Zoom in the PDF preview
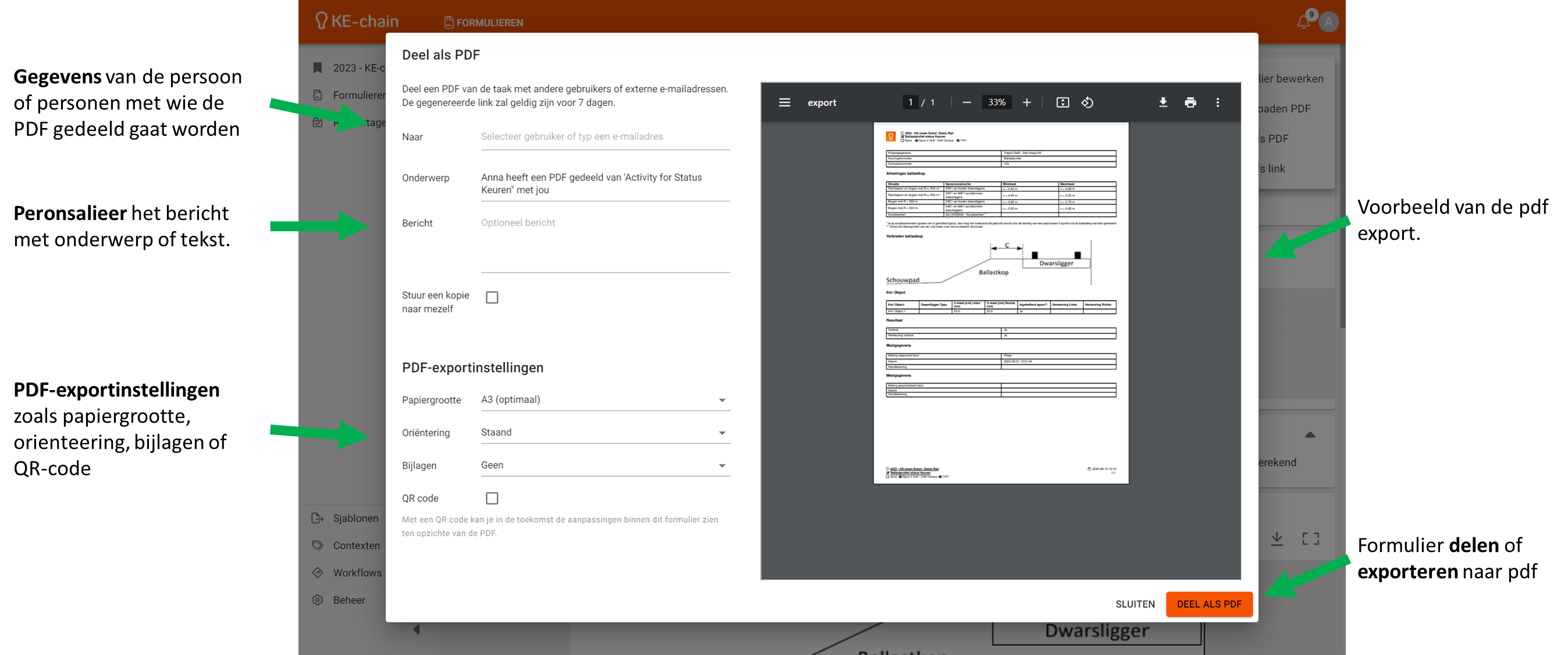 point(1026,102)
